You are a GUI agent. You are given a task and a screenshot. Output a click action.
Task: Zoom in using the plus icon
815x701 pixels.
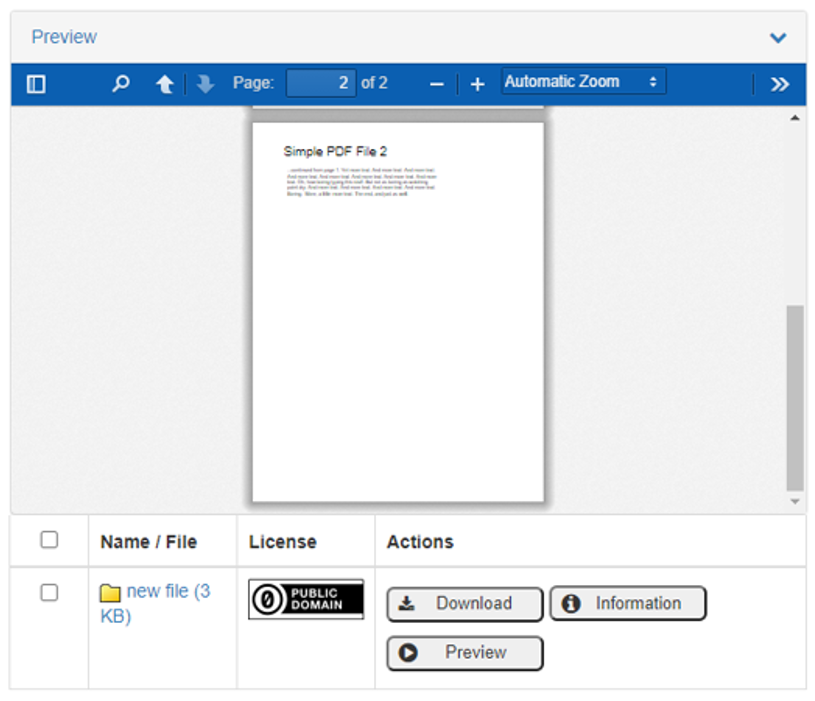(477, 84)
